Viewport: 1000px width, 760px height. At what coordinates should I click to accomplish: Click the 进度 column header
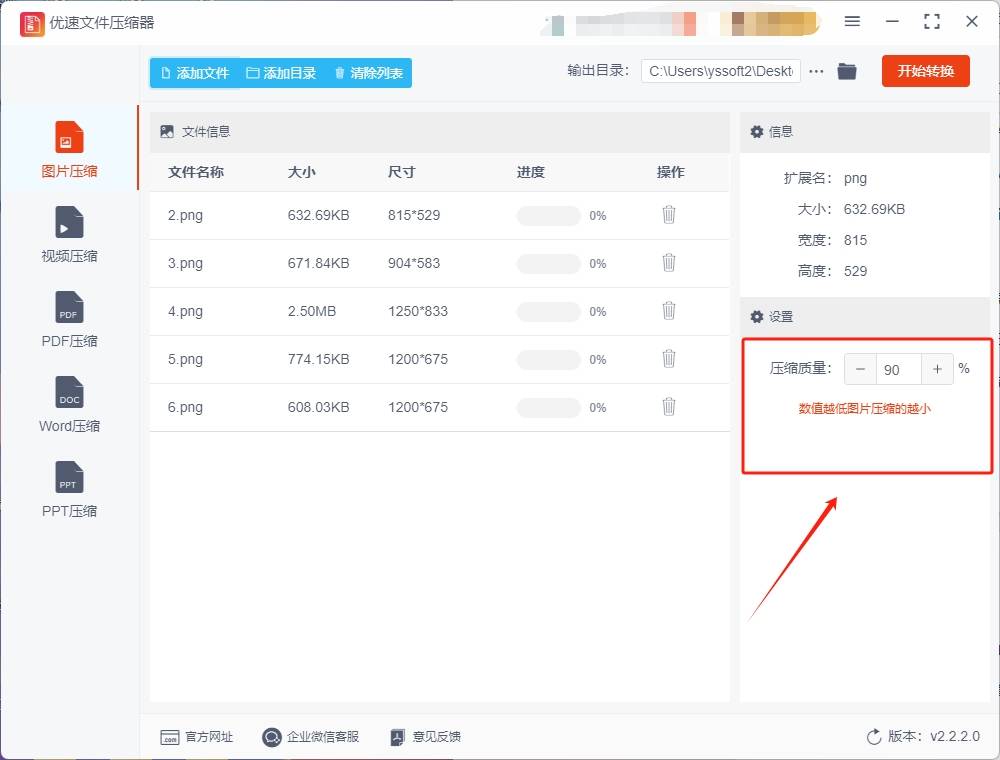tap(531, 172)
